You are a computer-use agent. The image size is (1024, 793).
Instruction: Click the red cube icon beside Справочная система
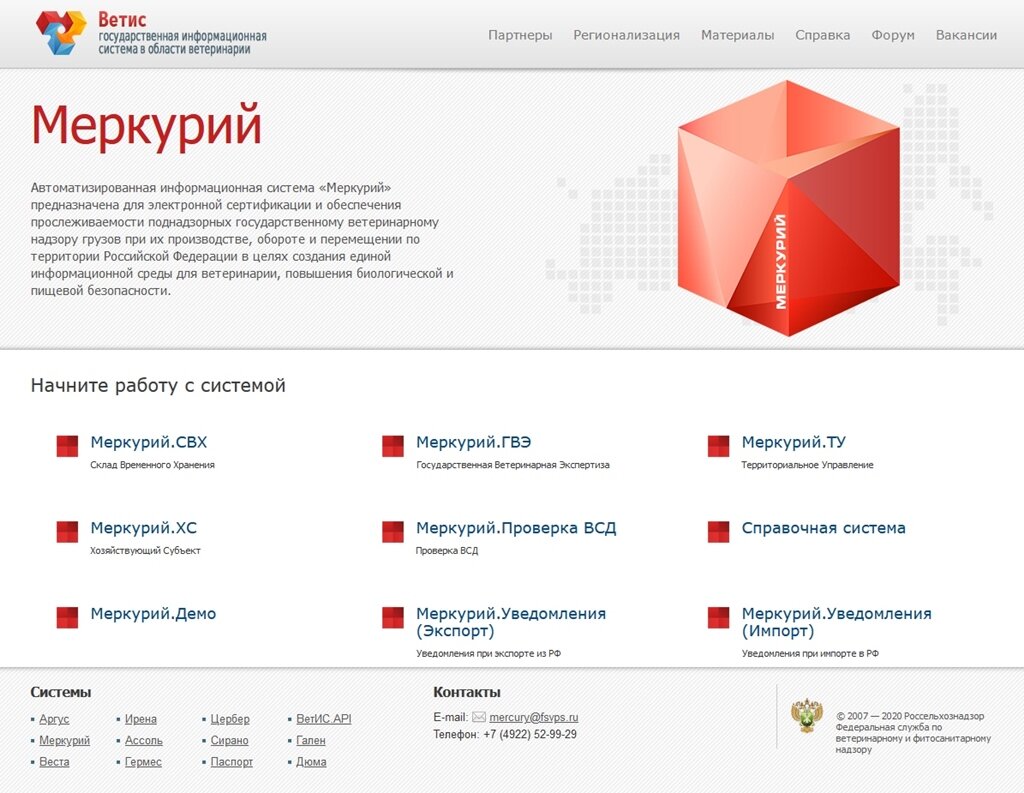coord(718,532)
